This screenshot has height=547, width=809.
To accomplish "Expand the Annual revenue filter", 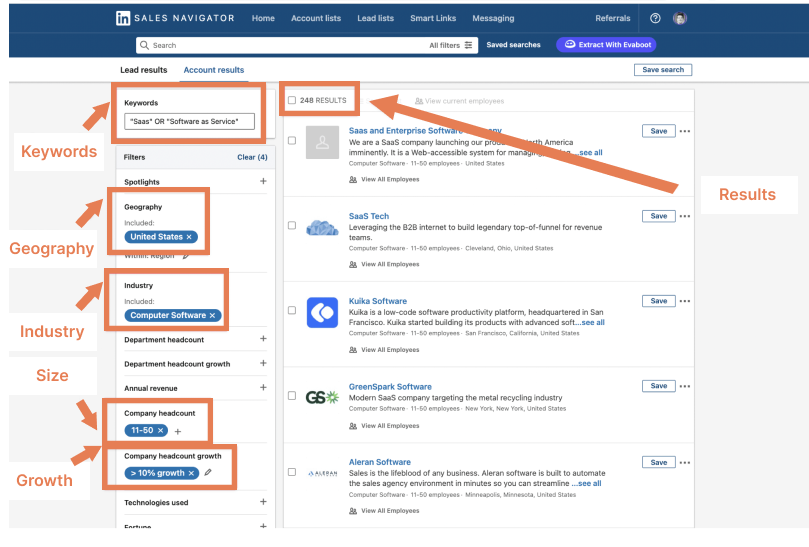I will click(263, 388).
